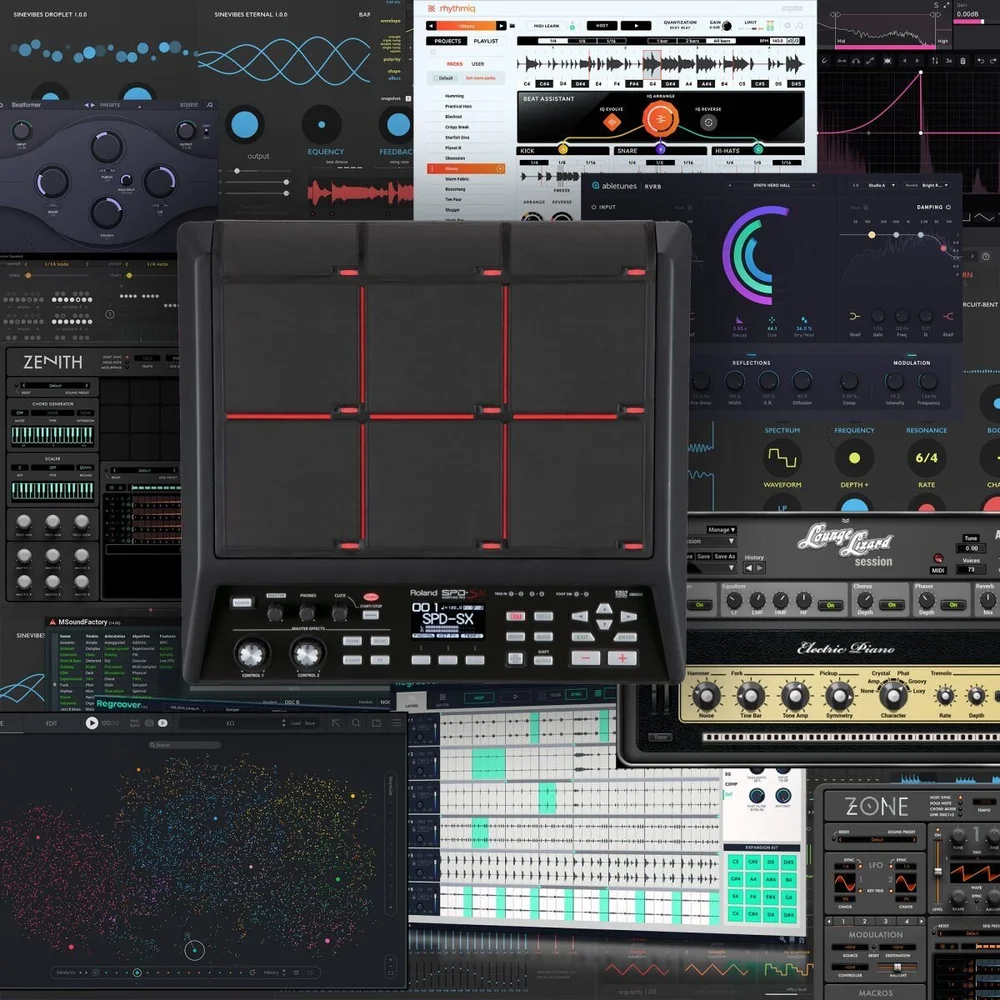Click 'Get more packs' link
The width and height of the screenshot is (1000, 1000).
(x=480, y=78)
